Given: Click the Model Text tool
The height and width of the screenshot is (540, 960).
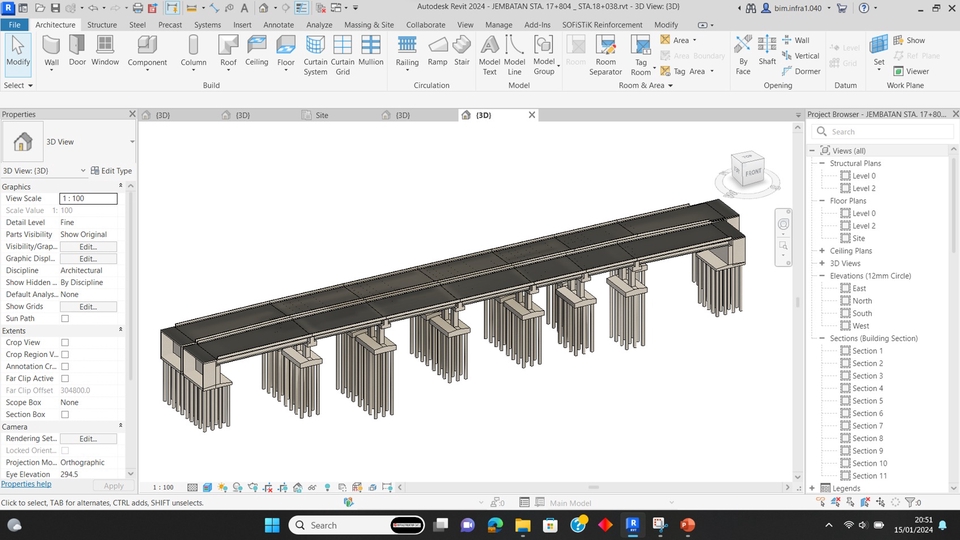Looking at the screenshot, I should click(489, 55).
